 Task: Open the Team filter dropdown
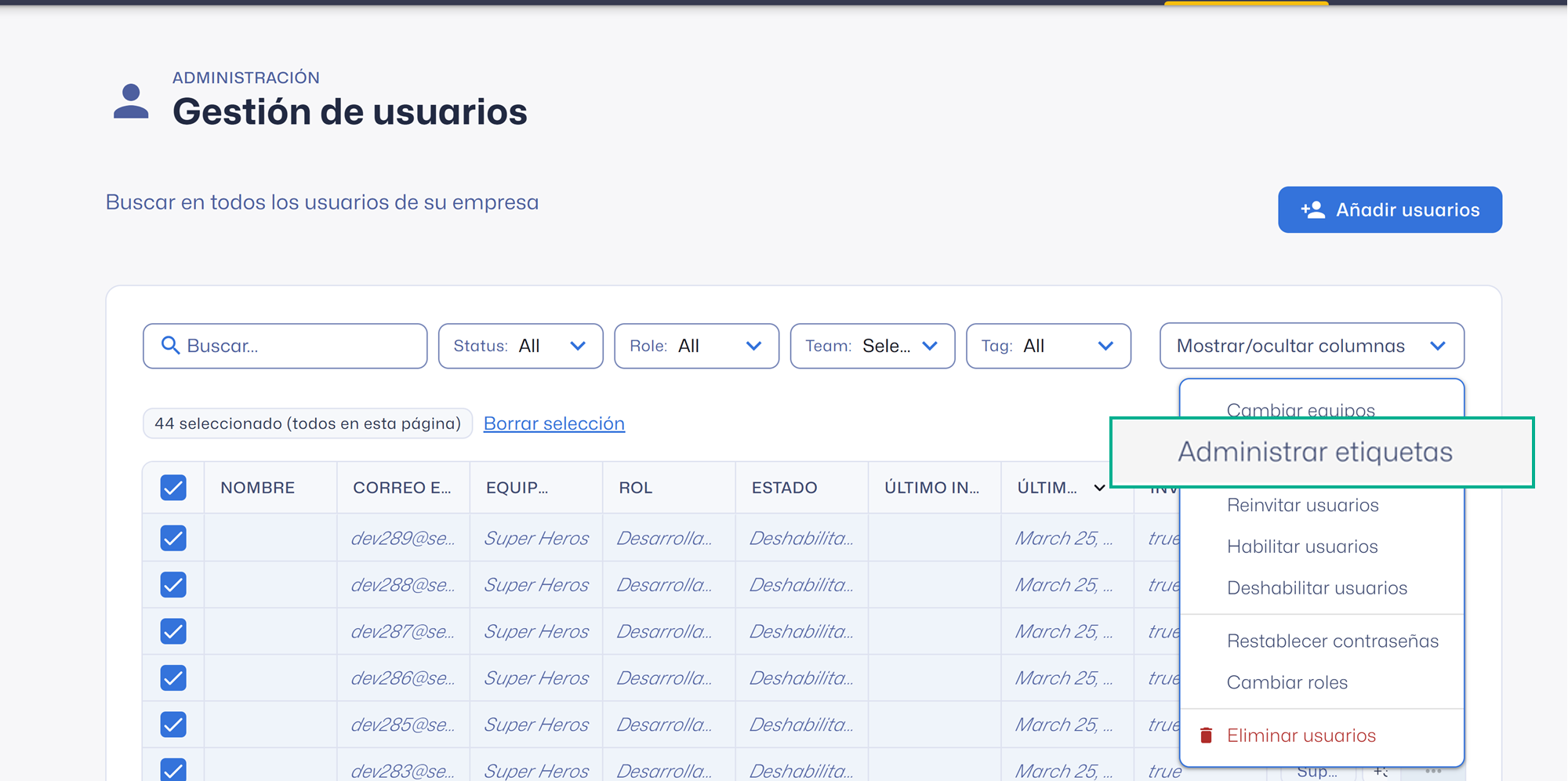click(x=873, y=346)
